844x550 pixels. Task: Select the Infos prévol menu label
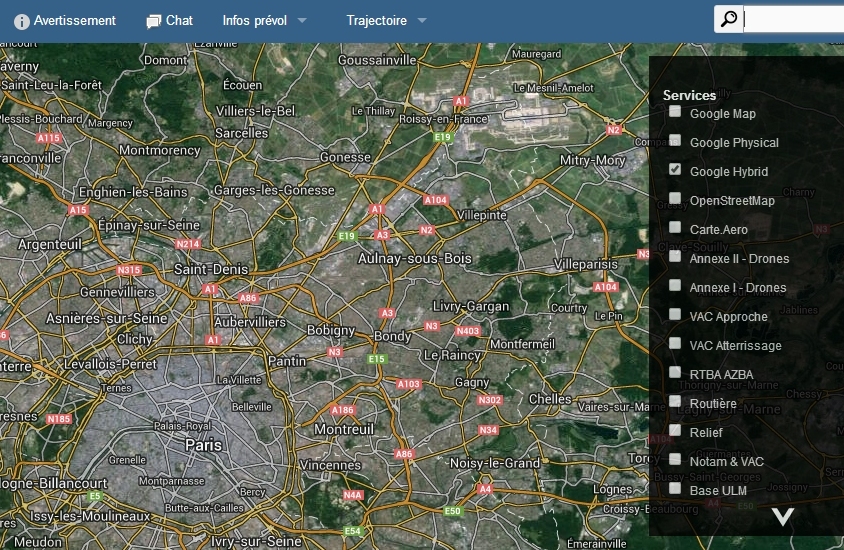(255, 20)
